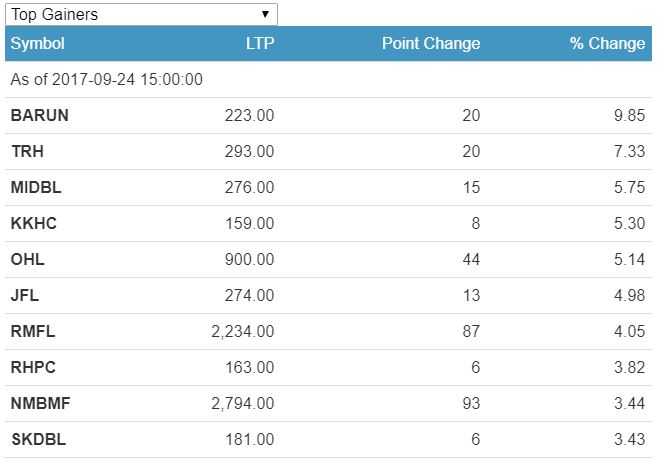660x459 pixels.
Task: Open the OHL symbol entry
Action: tap(27, 259)
